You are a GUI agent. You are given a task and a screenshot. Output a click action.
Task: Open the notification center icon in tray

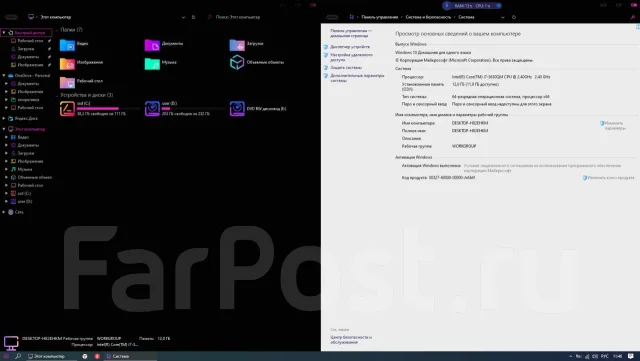point(631,356)
